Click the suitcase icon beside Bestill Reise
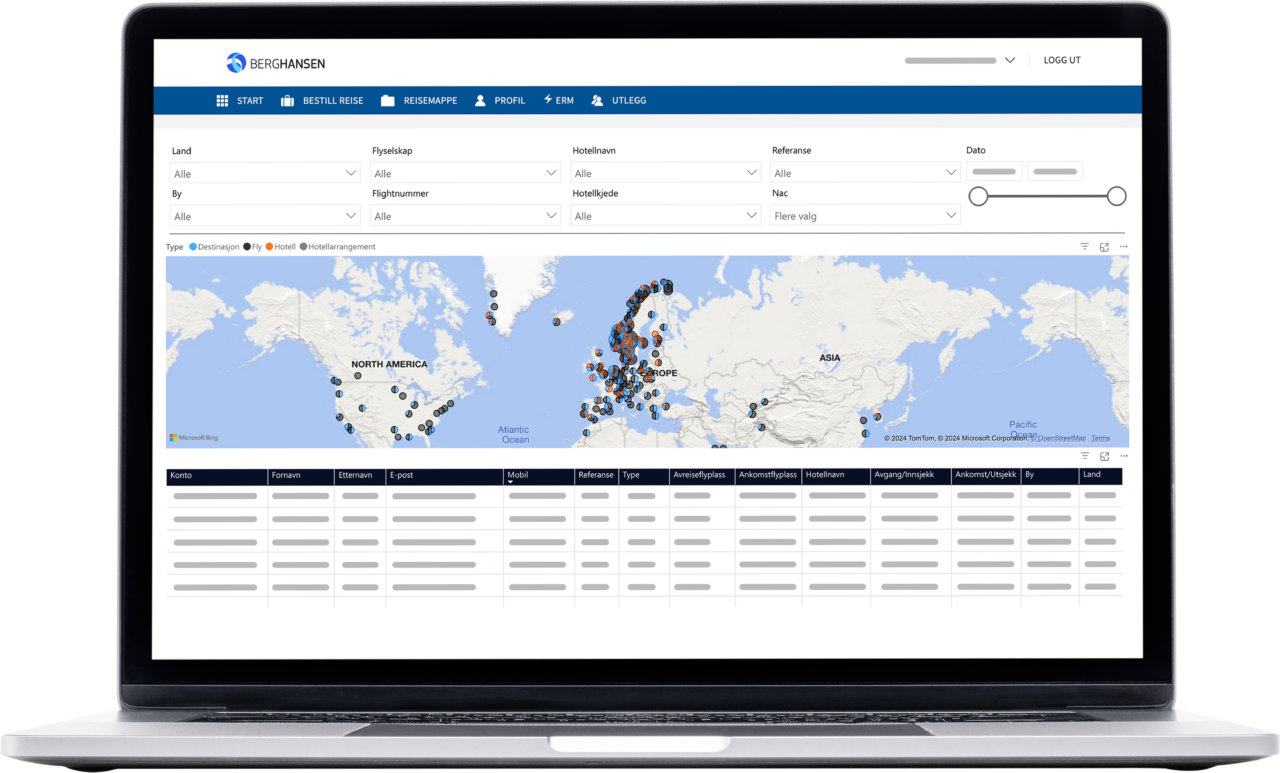Viewport: 1280px width, 773px height. pos(287,101)
